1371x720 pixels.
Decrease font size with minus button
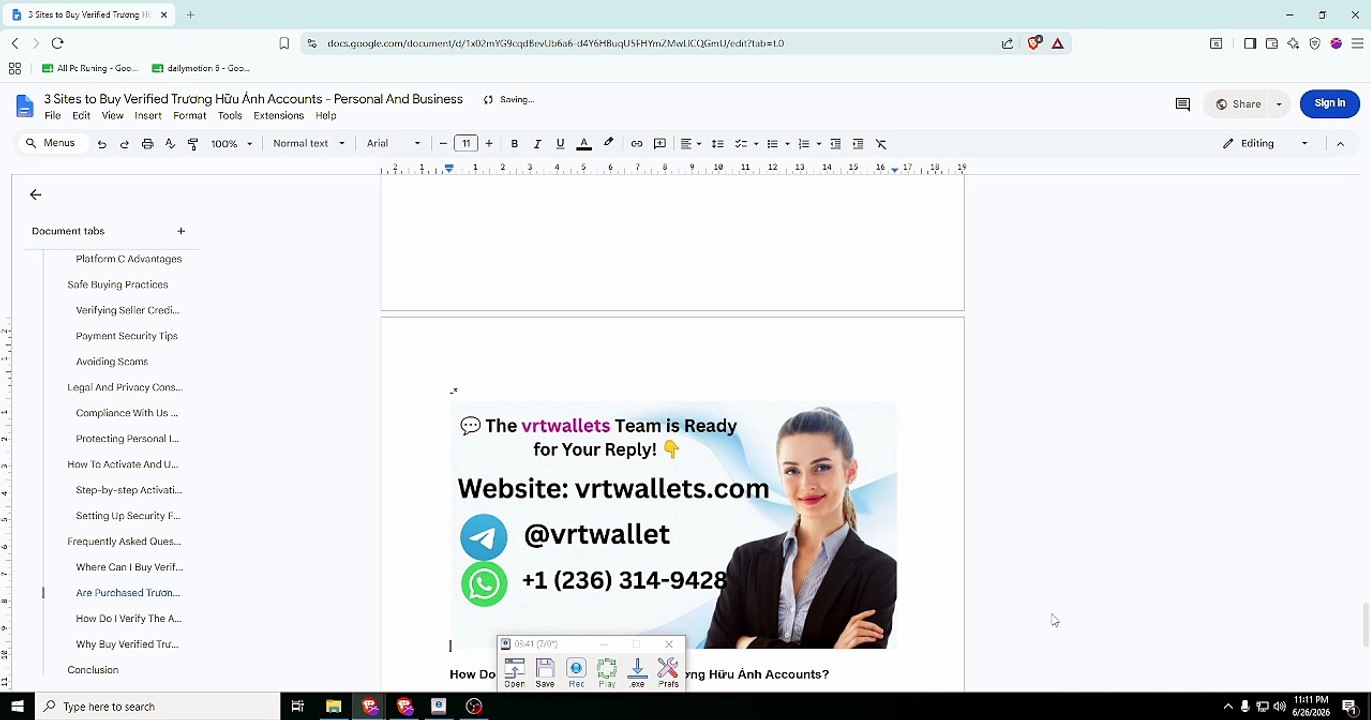coord(443,144)
